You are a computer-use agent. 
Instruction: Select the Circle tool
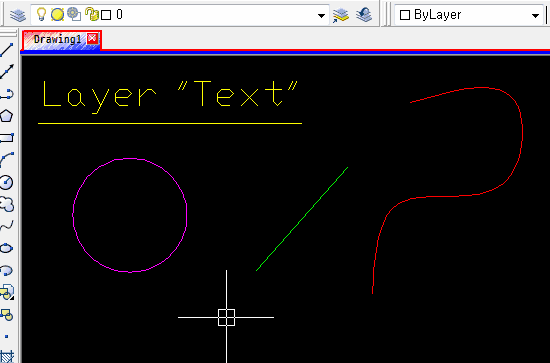(7, 182)
